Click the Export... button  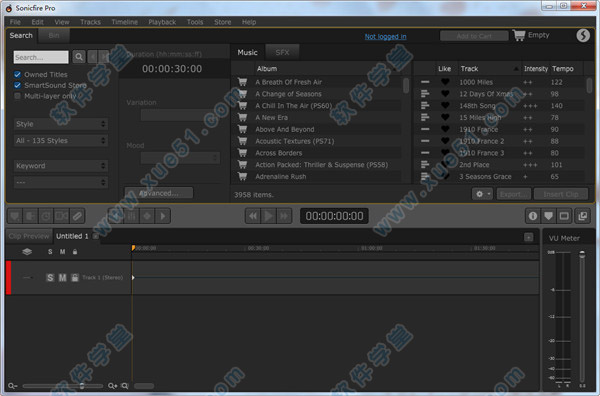[x=514, y=194]
